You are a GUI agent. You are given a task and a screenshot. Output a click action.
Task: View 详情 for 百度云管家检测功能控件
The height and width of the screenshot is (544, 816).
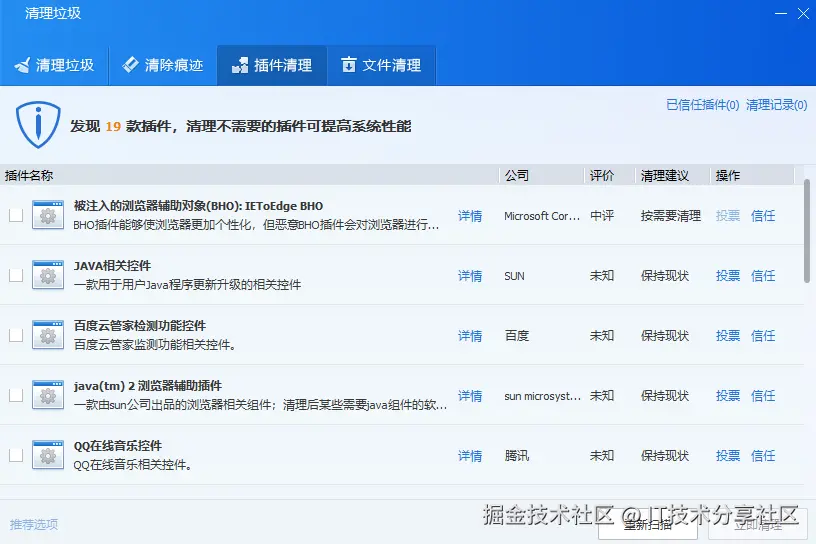tap(470, 336)
